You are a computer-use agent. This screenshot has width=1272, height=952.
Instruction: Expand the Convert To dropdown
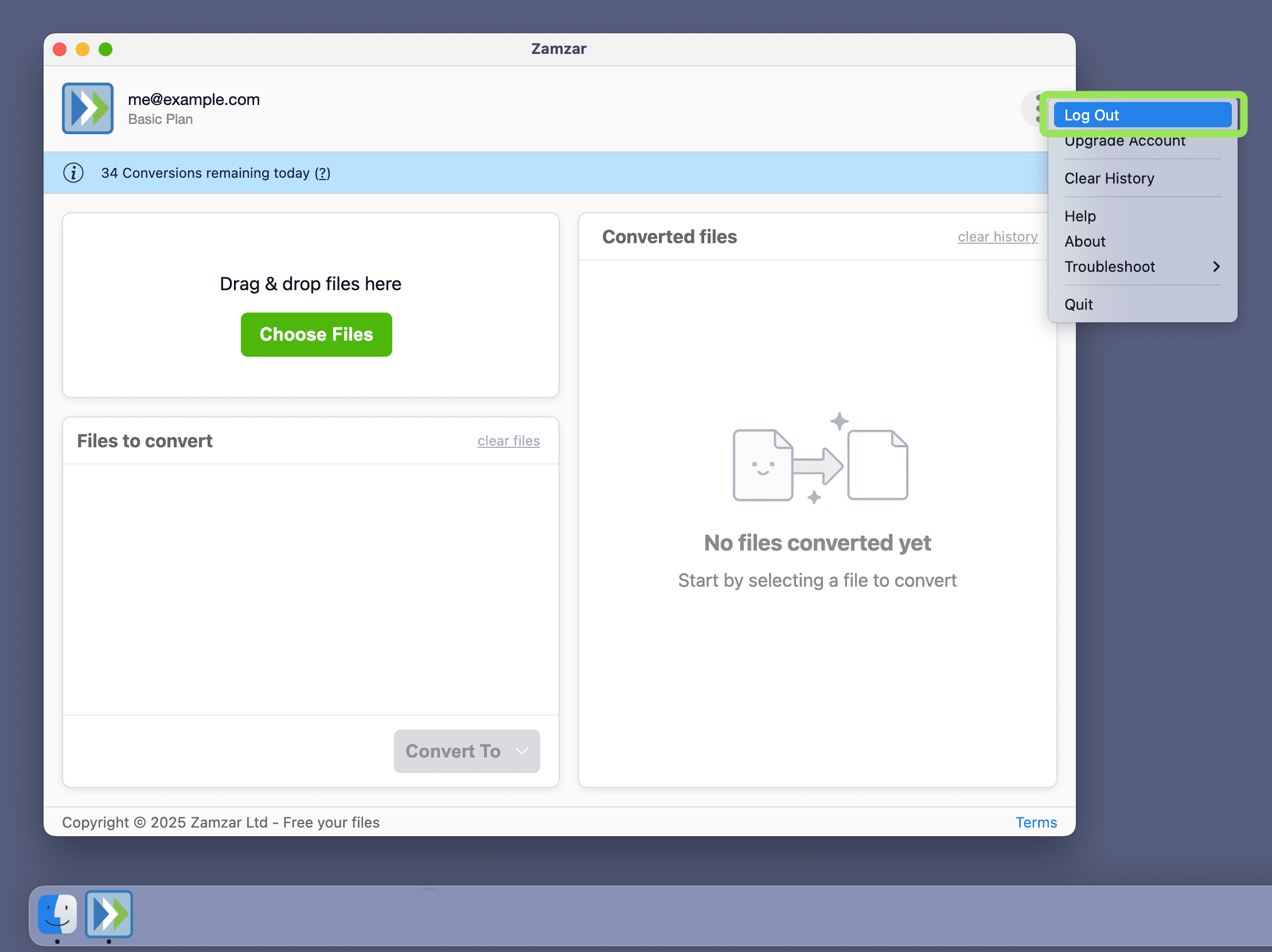[x=466, y=751]
